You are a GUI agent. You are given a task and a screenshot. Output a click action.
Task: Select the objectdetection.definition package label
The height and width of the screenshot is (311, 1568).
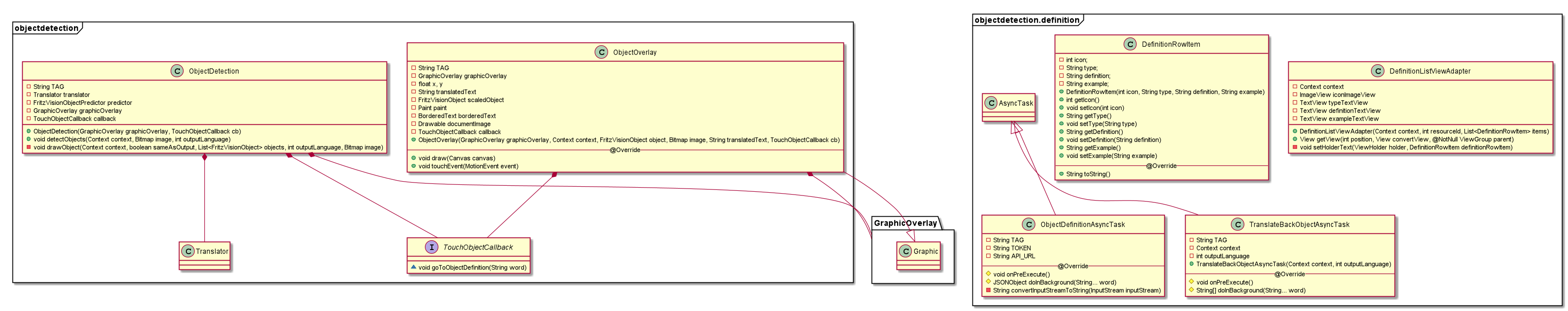tap(1027, 20)
